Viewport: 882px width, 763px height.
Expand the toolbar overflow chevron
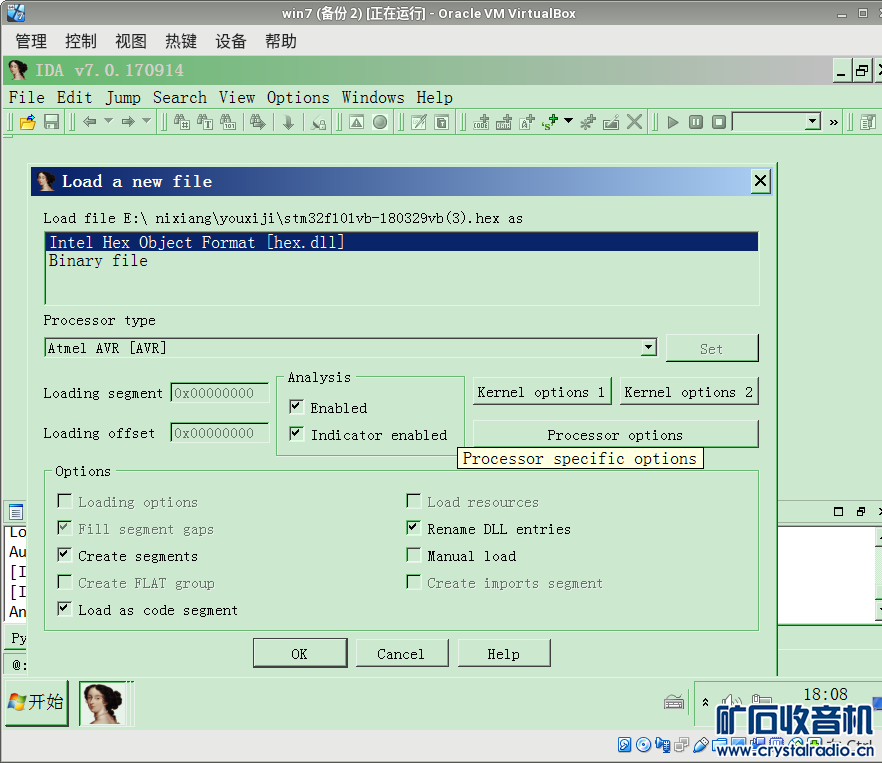pyautogui.click(x=834, y=122)
